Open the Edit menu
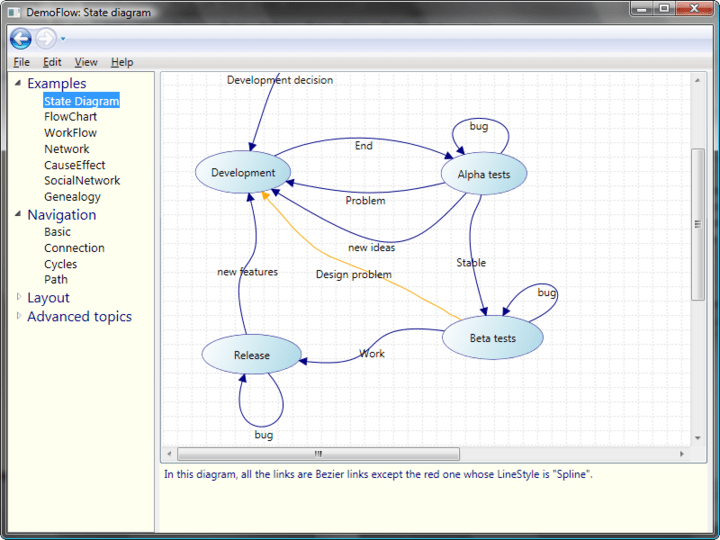The image size is (720, 540). pyautogui.click(x=52, y=62)
